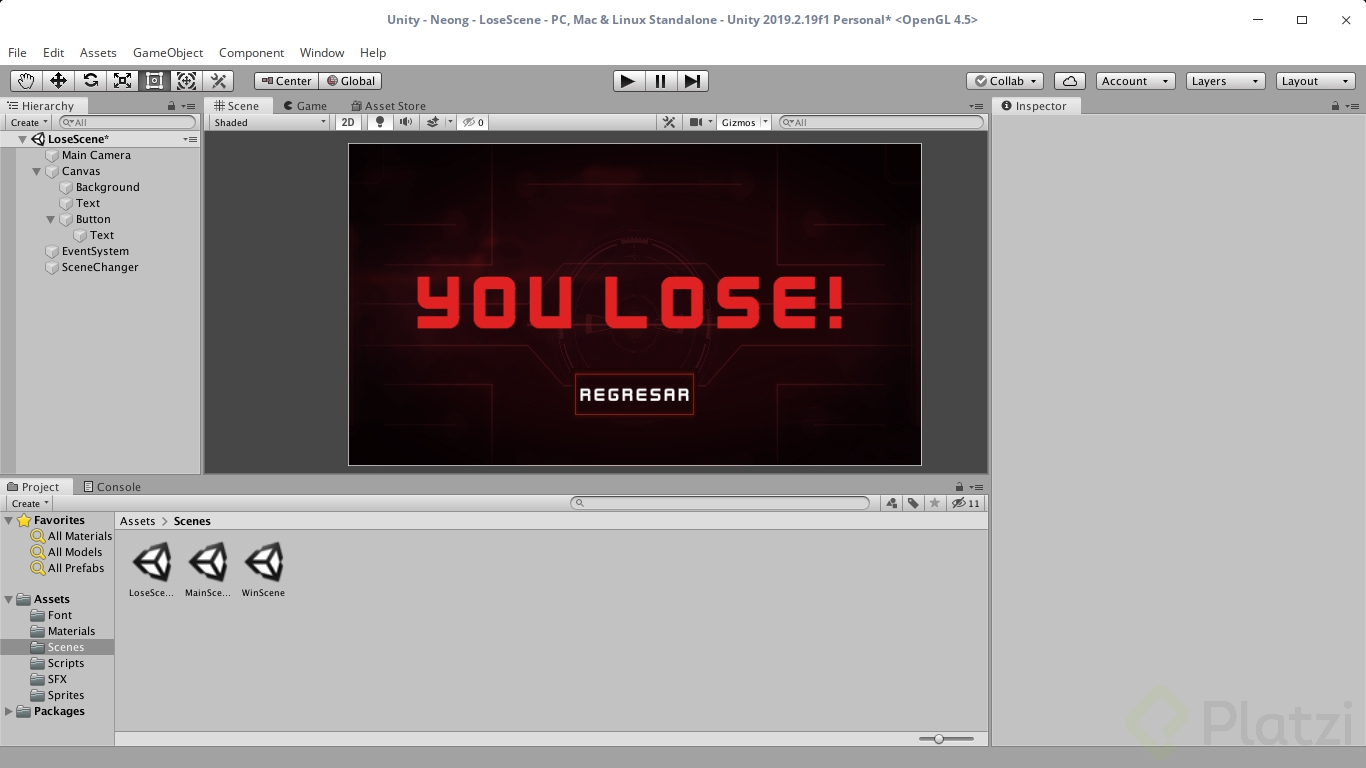Open the Layout dropdown
The width and height of the screenshot is (1366, 768).
[1316, 81]
